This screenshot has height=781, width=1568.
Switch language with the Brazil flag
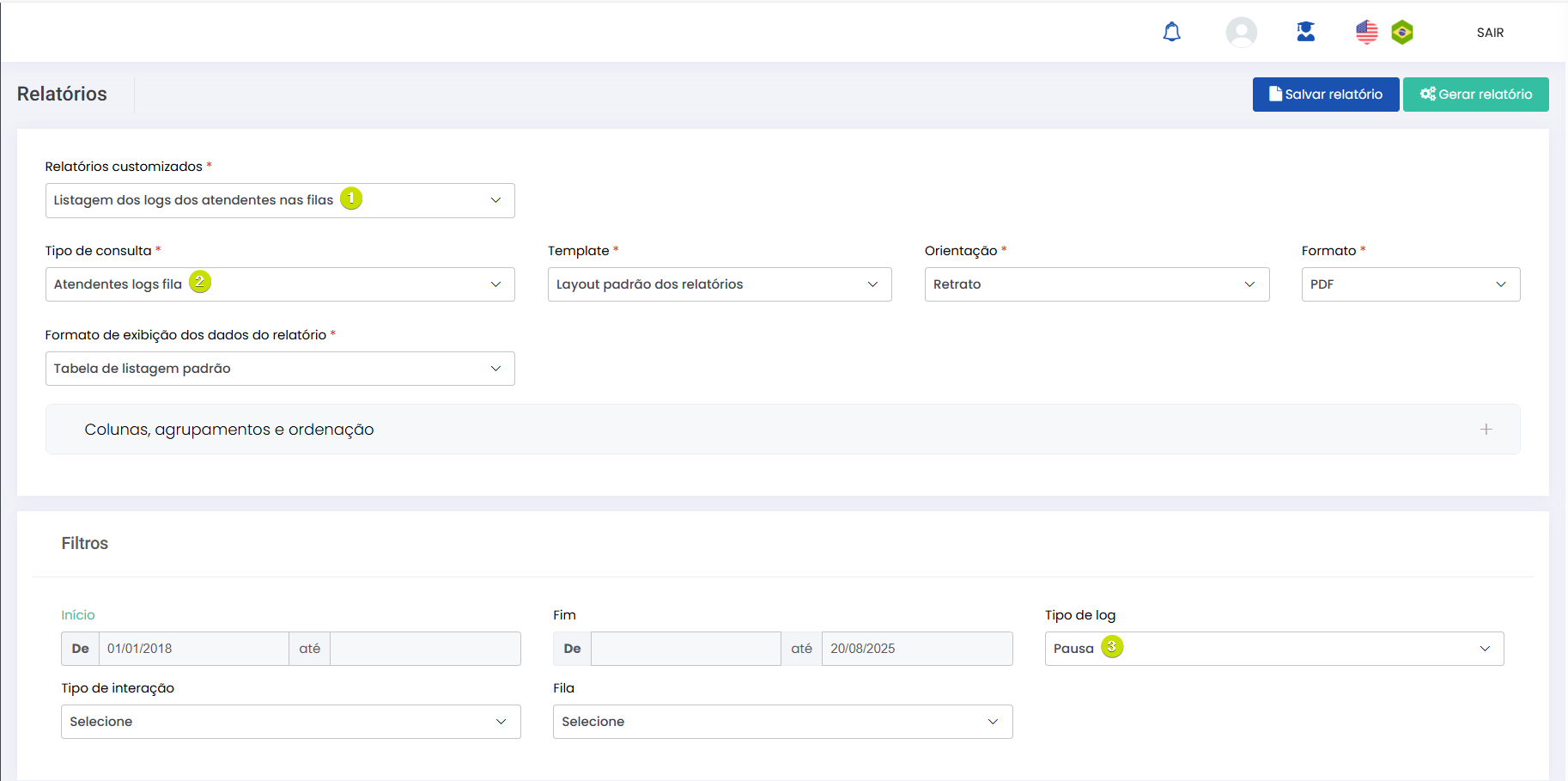pyautogui.click(x=1402, y=33)
